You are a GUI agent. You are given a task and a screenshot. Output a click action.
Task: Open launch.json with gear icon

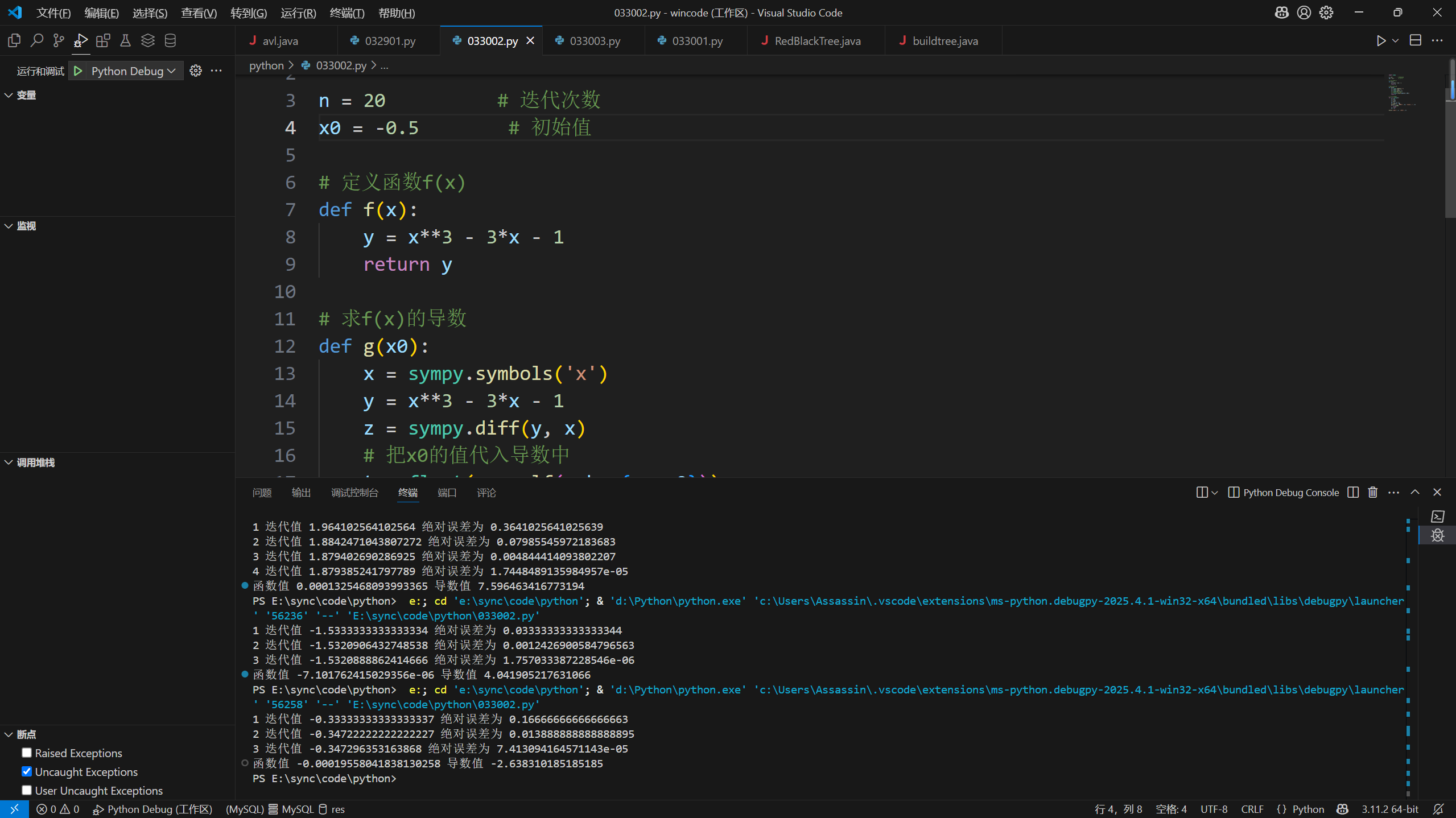[x=196, y=71]
